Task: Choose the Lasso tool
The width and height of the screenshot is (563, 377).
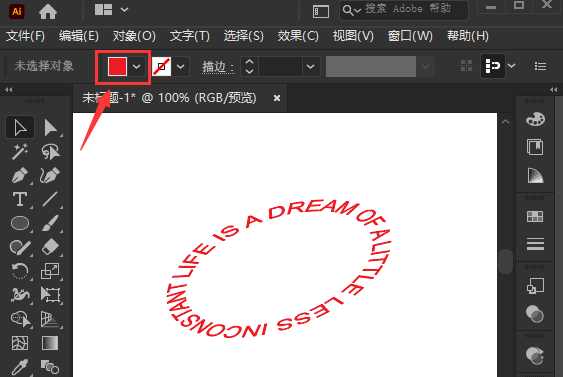Action: click(50, 151)
